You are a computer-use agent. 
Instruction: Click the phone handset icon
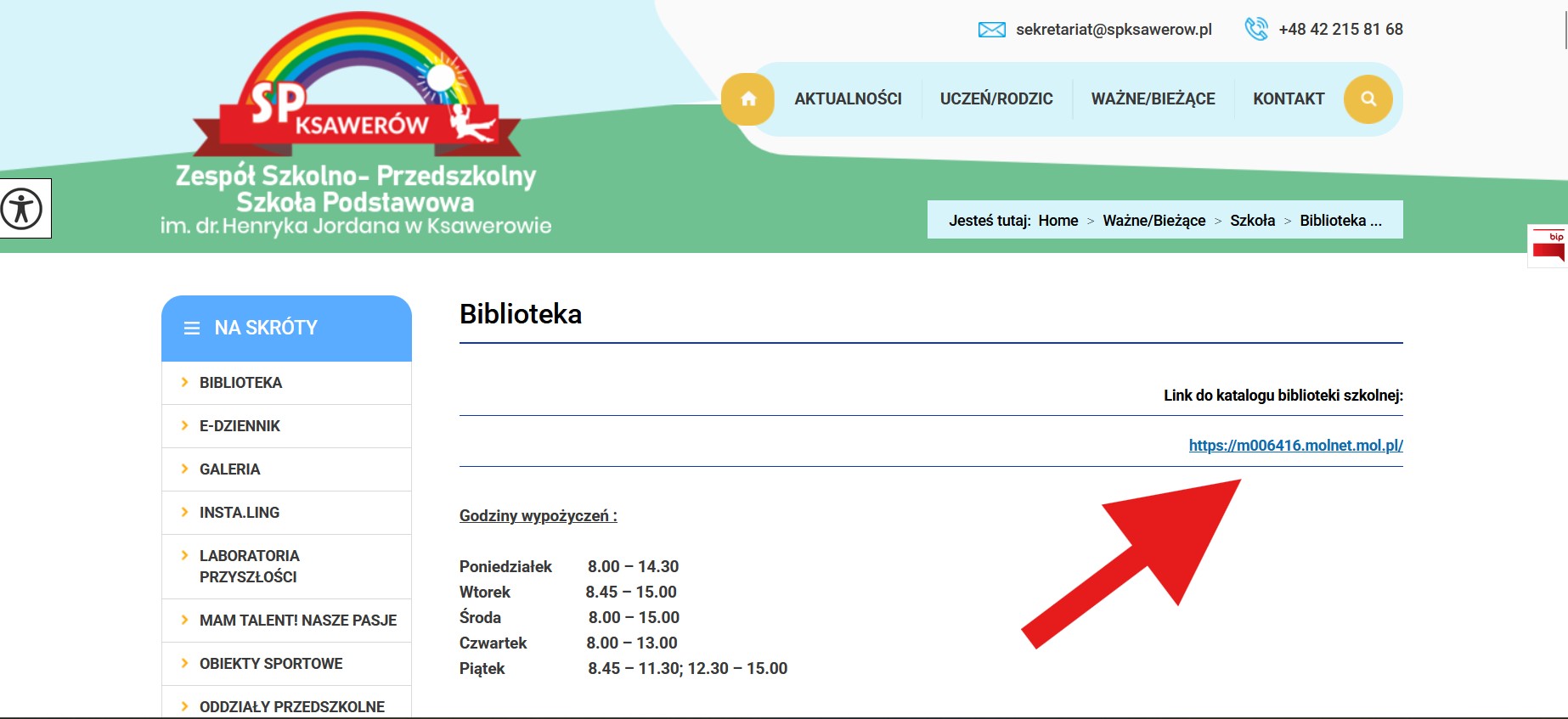[x=1255, y=30]
